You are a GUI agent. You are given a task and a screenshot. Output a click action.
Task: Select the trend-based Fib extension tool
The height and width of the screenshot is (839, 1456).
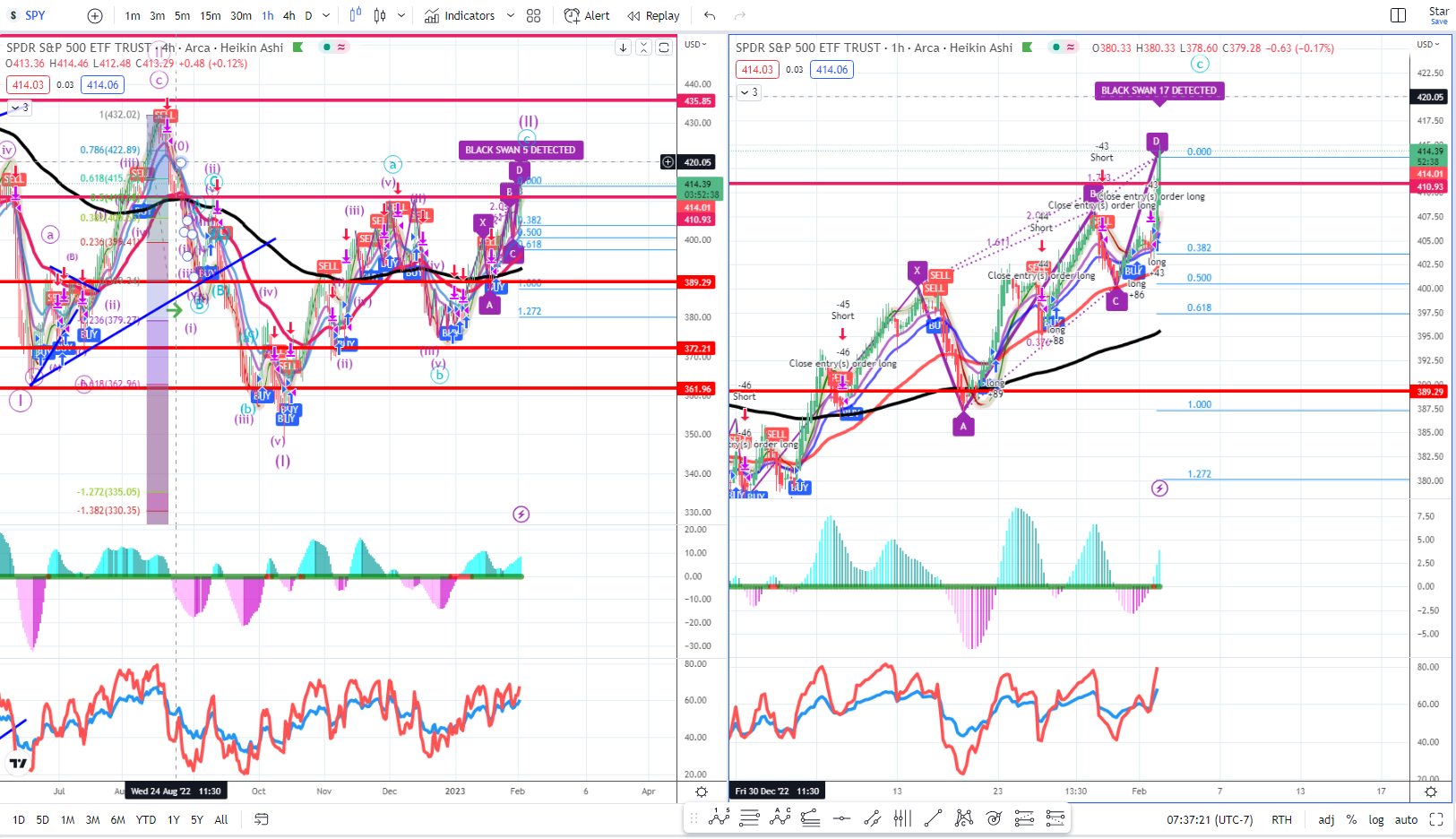[1024, 817]
